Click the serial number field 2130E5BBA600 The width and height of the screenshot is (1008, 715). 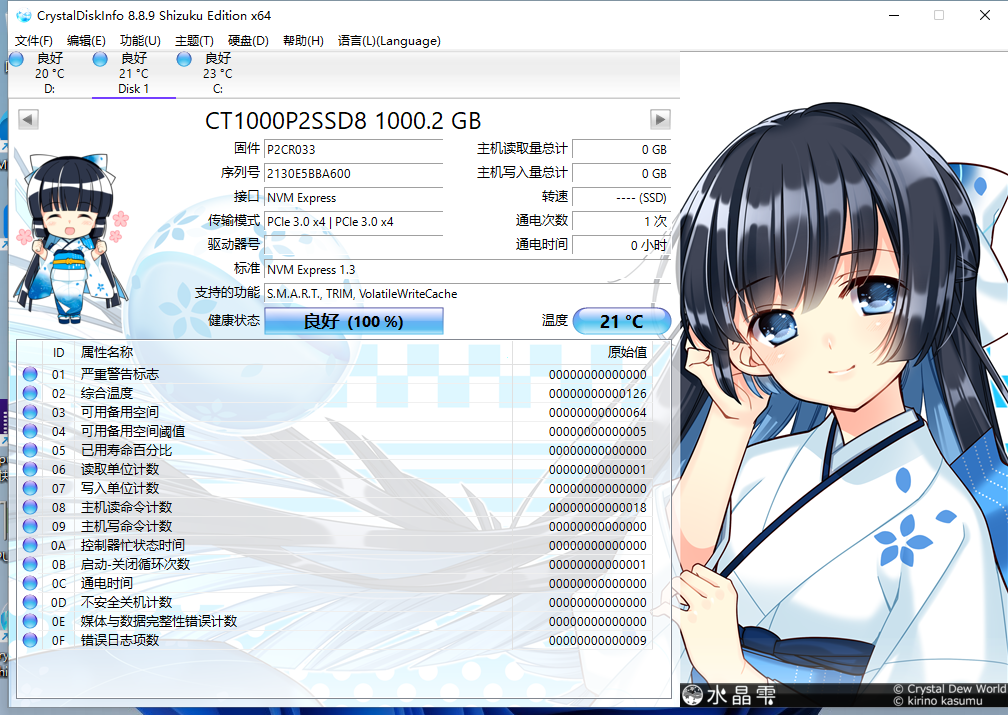(x=354, y=174)
